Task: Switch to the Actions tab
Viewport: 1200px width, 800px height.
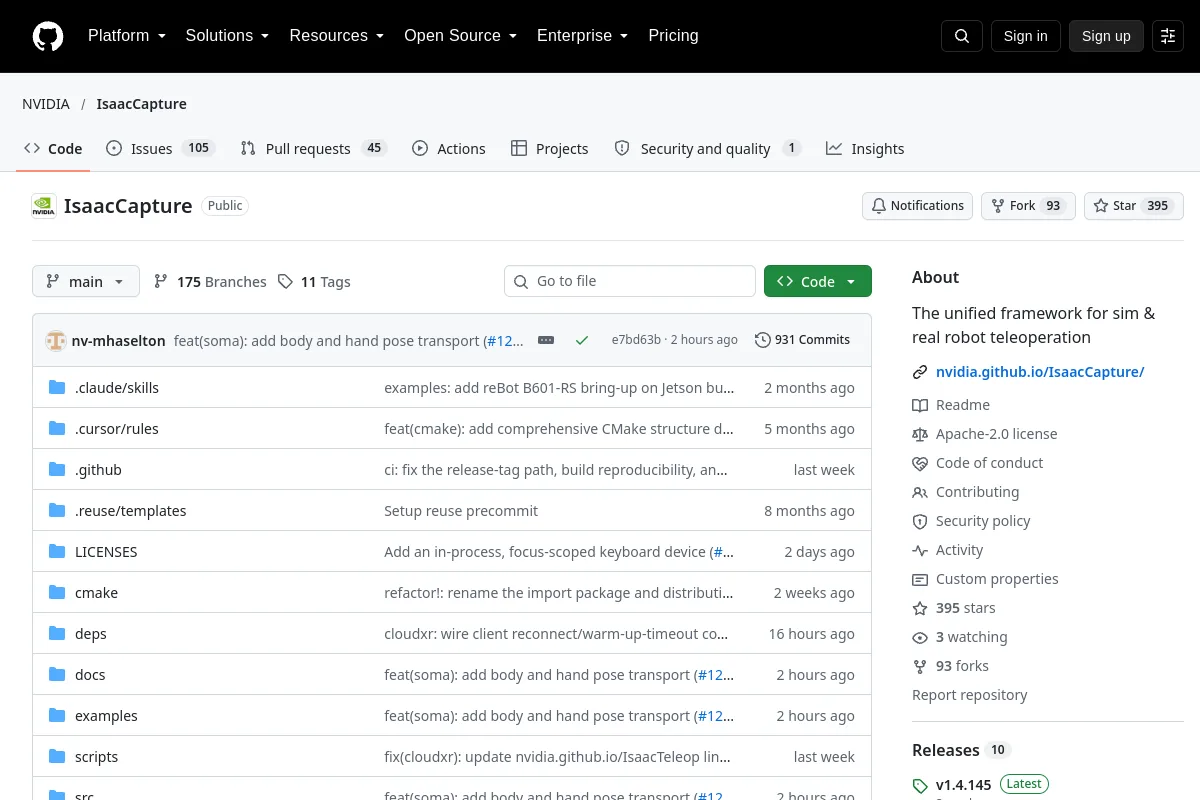Action: [449, 149]
